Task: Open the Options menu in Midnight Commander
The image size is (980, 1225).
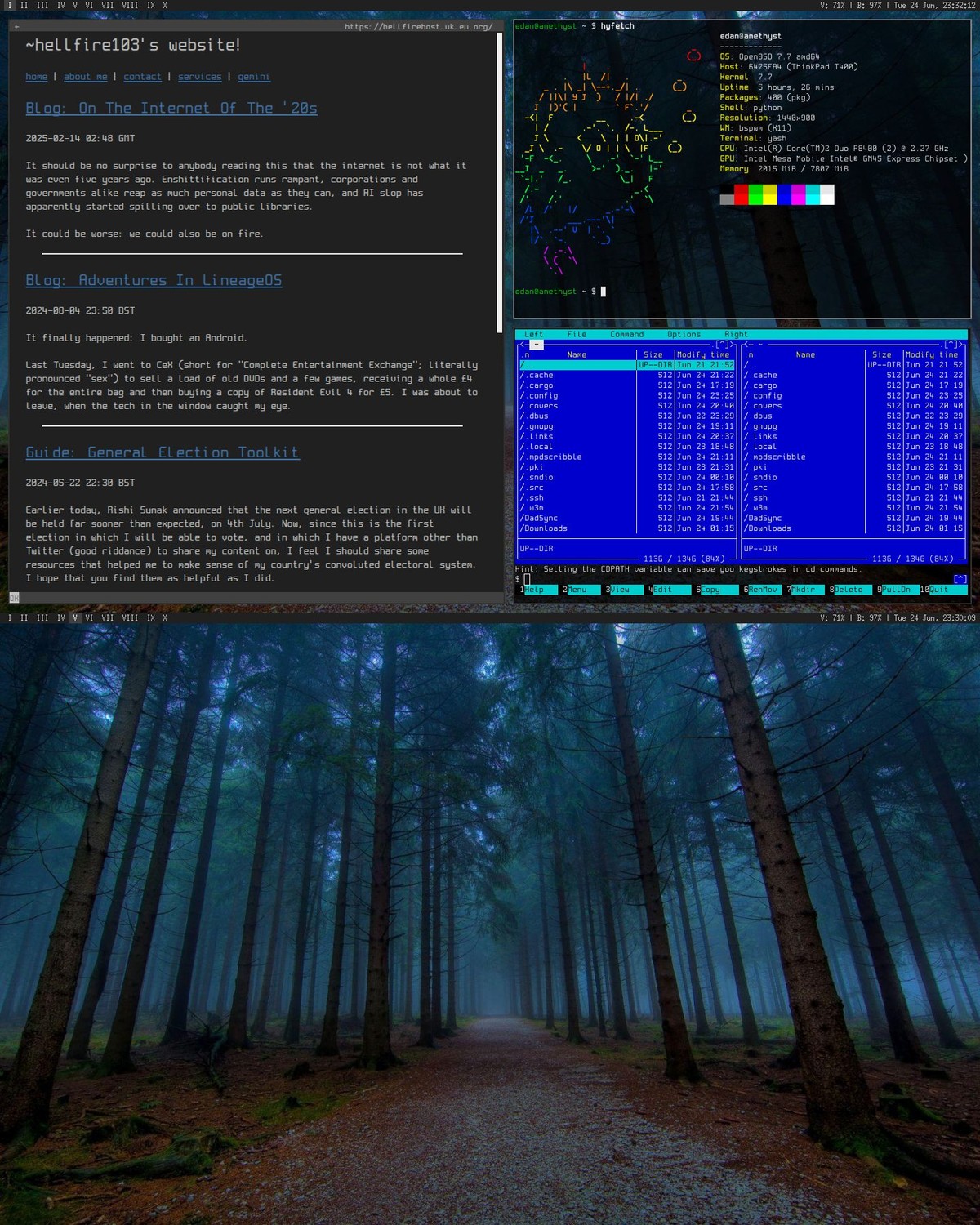Action: 684,334
